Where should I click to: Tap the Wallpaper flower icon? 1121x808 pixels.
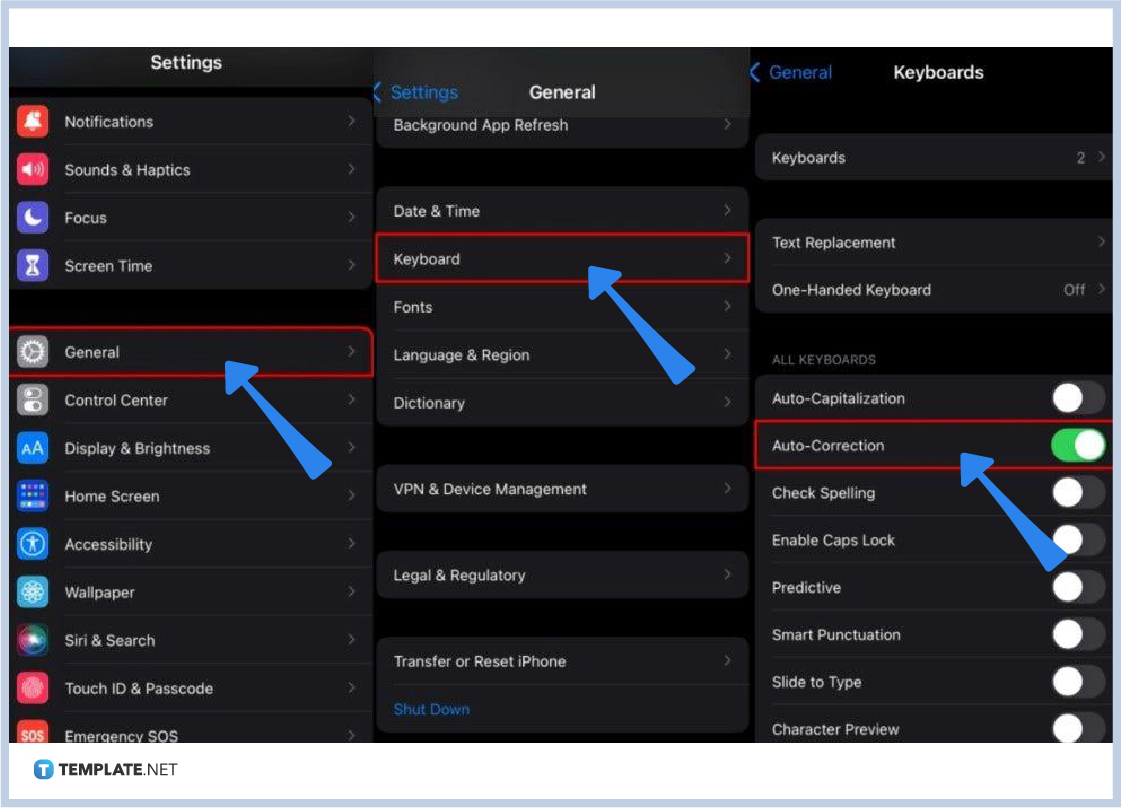coord(32,592)
